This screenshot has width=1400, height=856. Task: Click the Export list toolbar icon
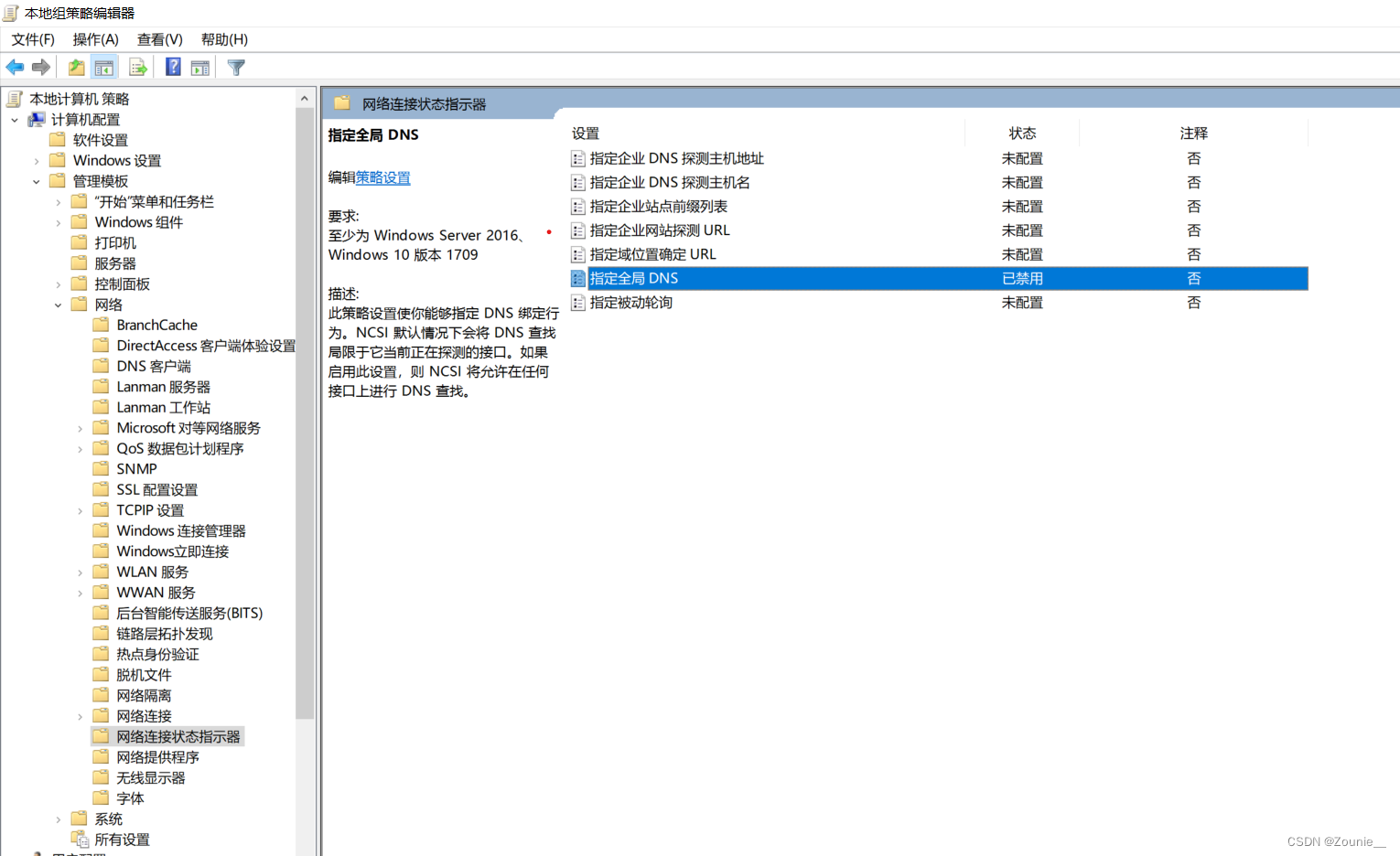click(138, 67)
